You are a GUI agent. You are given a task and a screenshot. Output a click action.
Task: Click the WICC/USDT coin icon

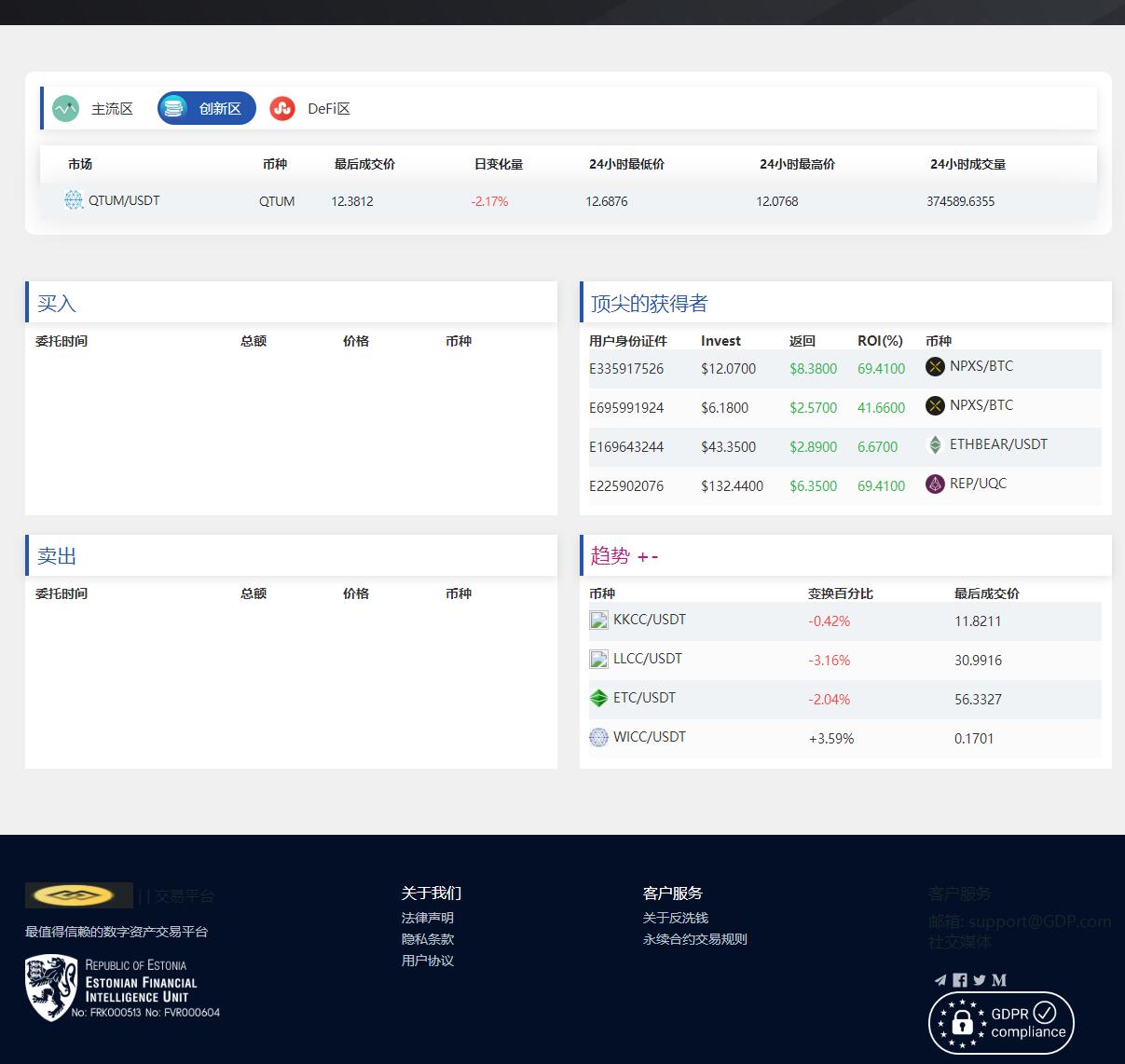(x=599, y=737)
